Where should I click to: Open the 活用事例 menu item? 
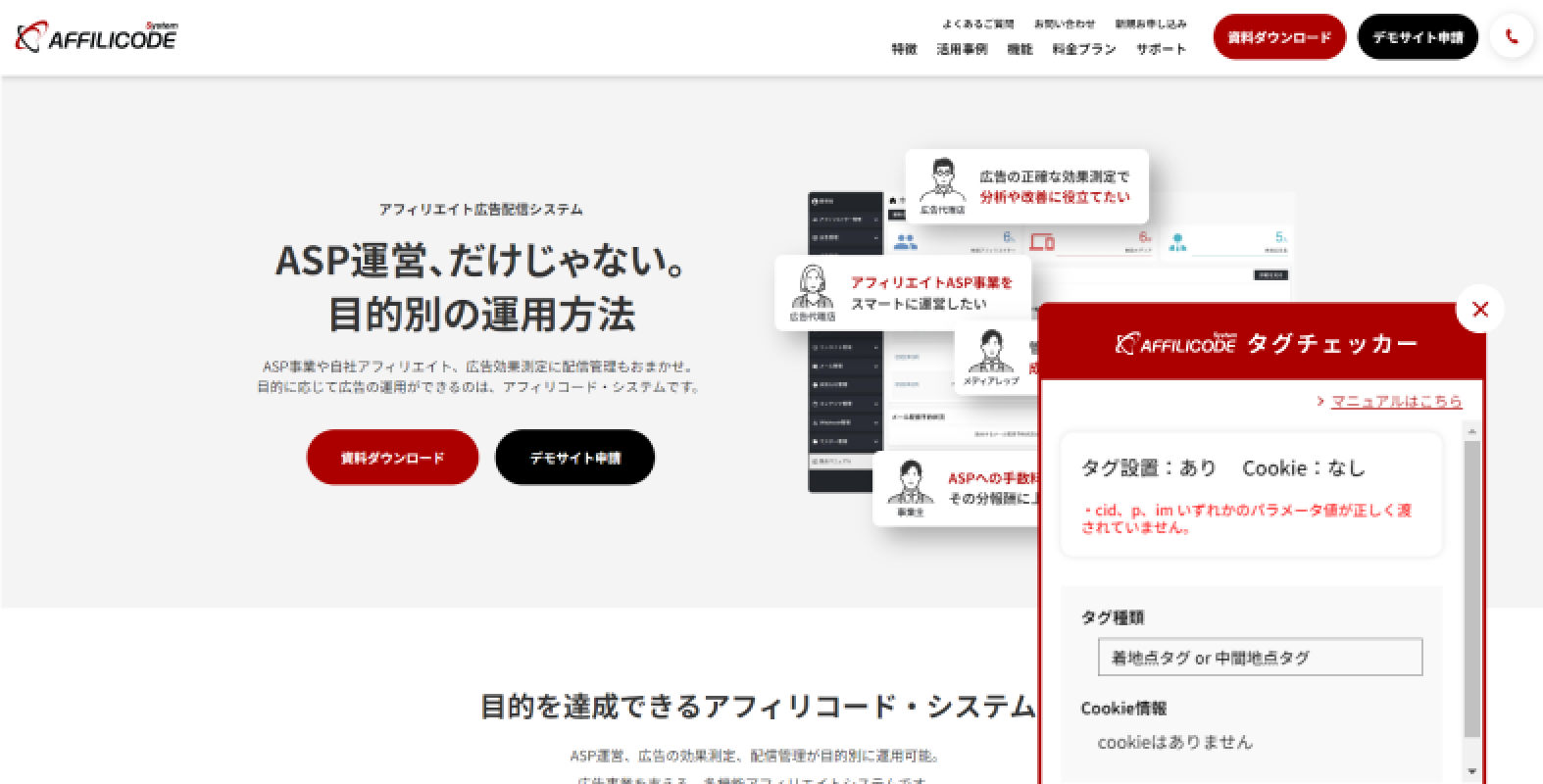(962, 49)
